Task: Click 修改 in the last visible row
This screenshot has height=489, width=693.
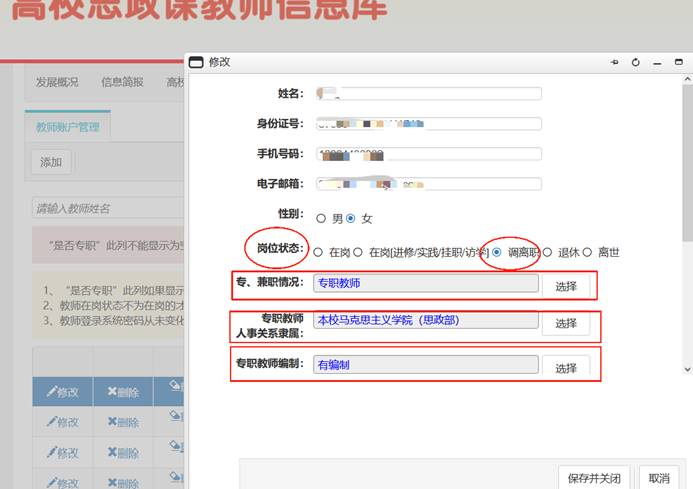Action: point(62,483)
